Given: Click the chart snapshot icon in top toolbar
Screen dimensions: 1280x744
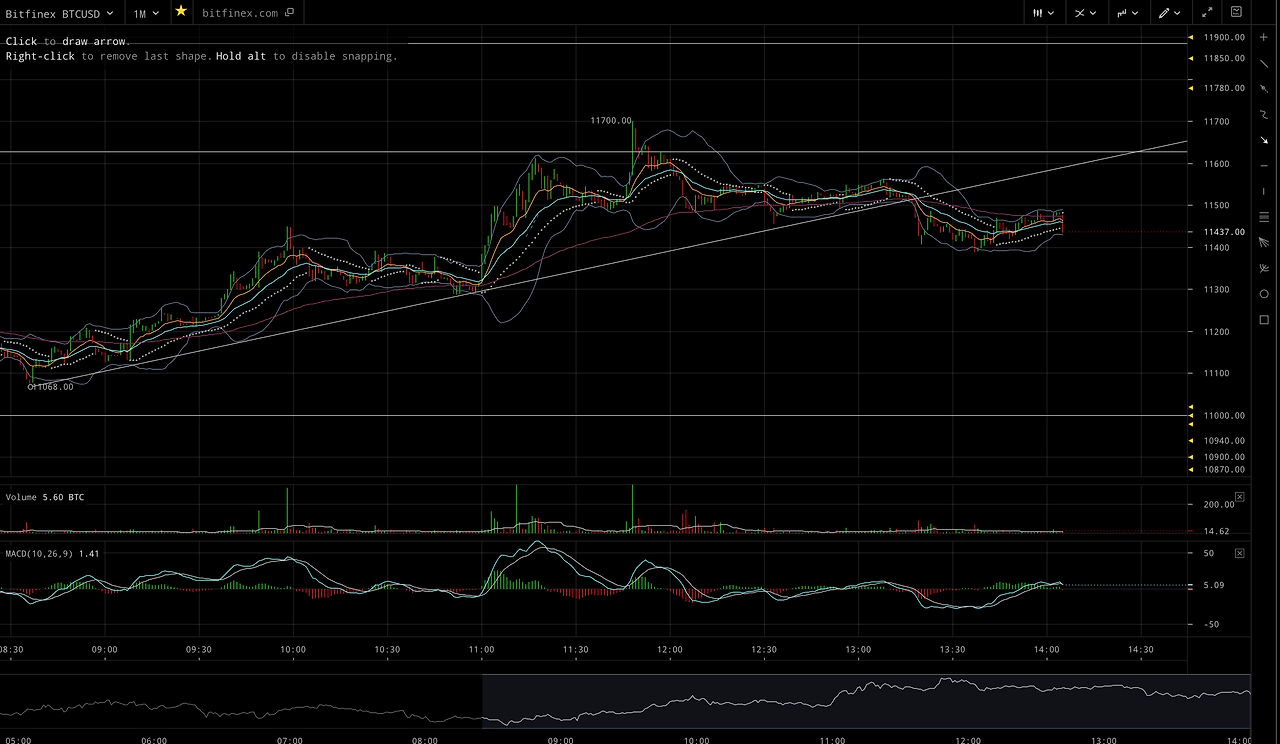Looking at the screenshot, I should point(1237,13).
